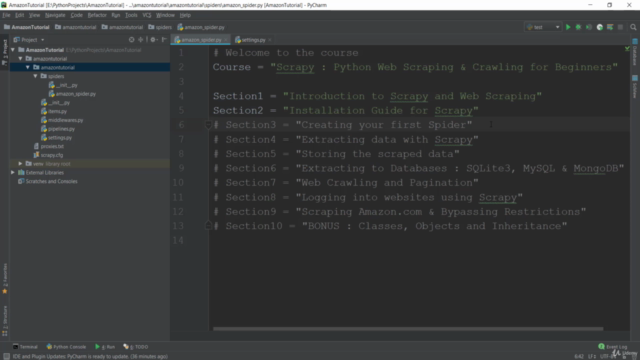
Task: Open the Edit menu
Action: (x=20, y=15)
